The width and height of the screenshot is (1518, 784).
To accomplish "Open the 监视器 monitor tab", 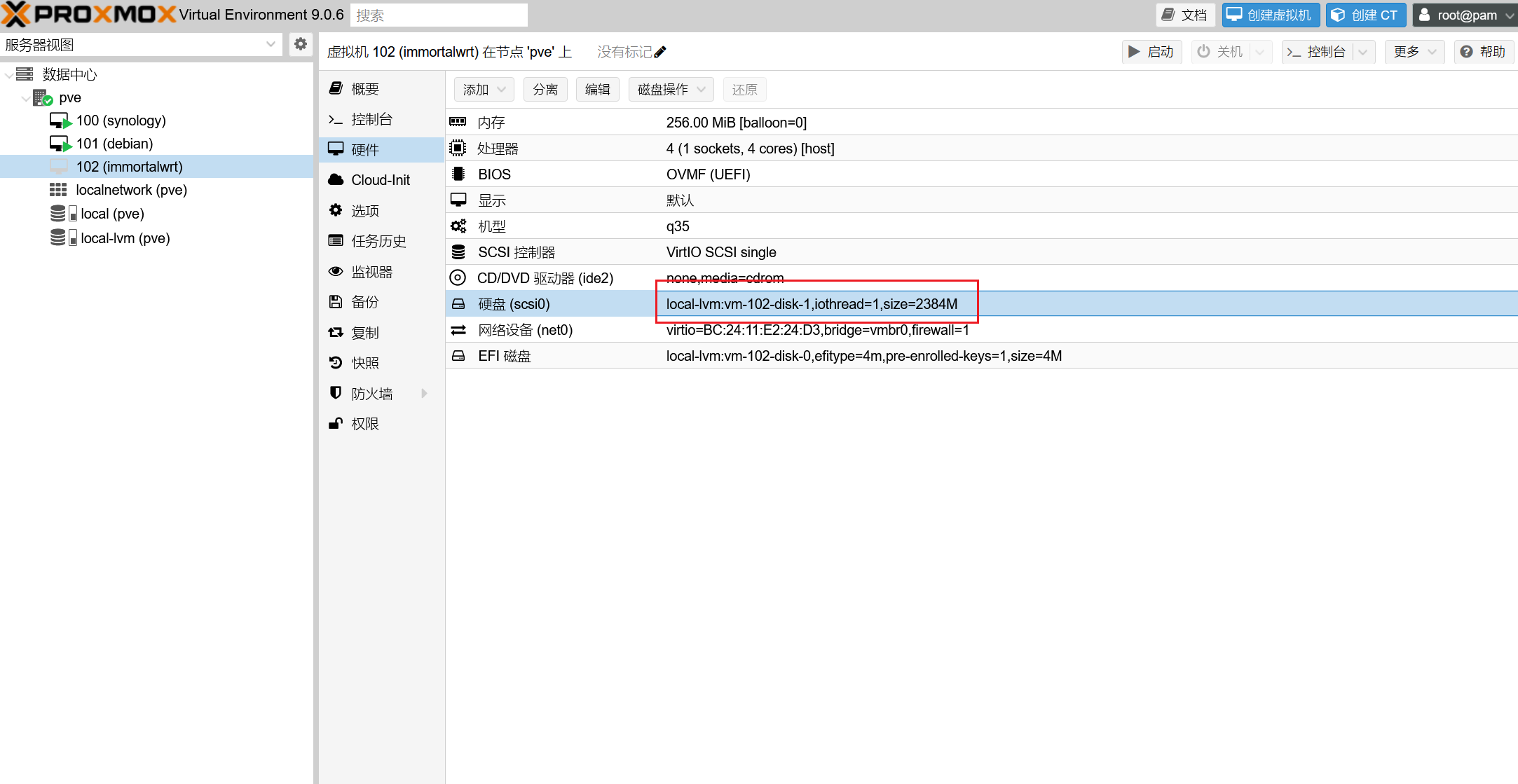I will (381, 272).
